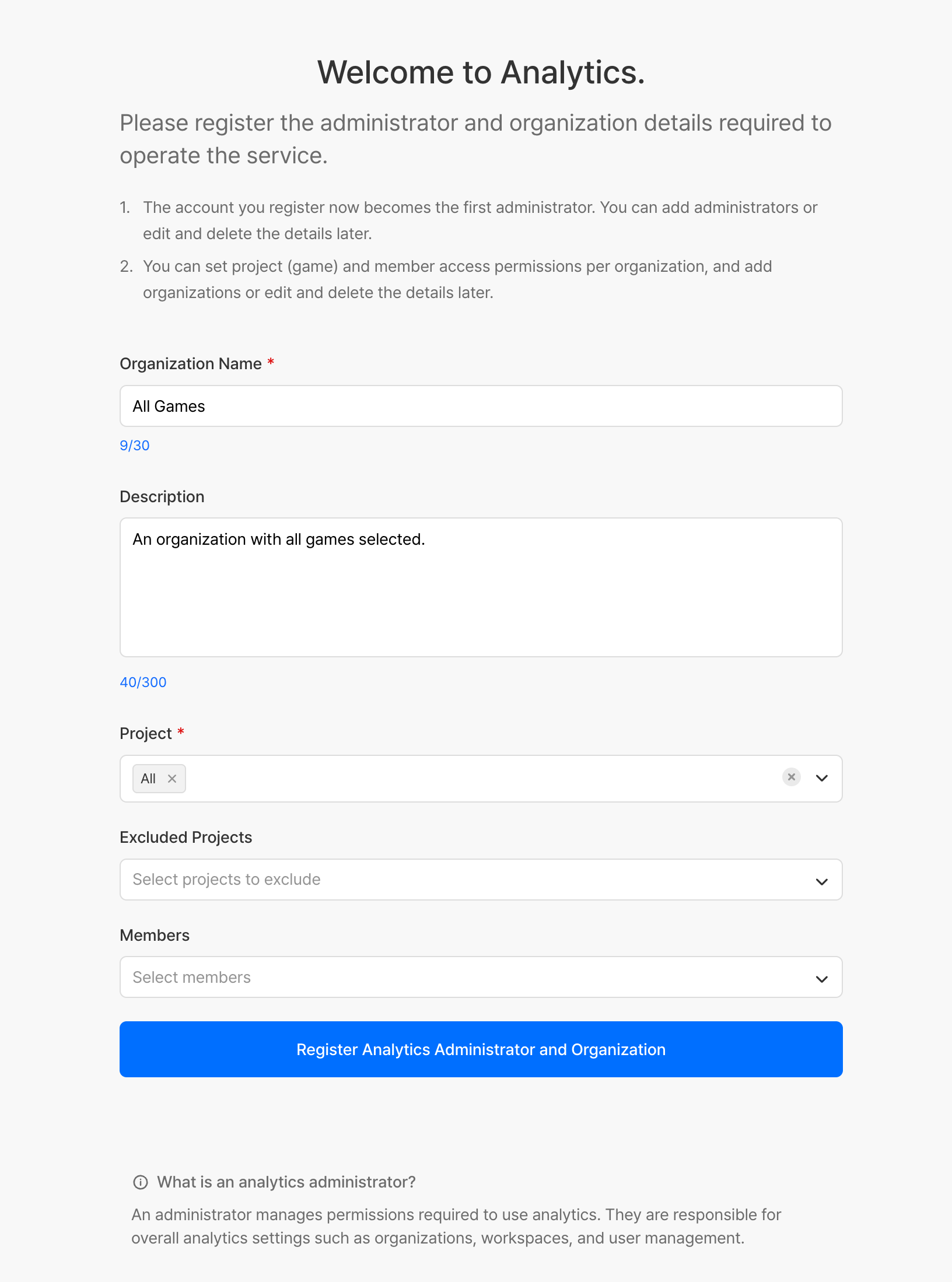Click the Excluded Projects label
Screen dimensions: 952x1282
(x=186, y=837)
